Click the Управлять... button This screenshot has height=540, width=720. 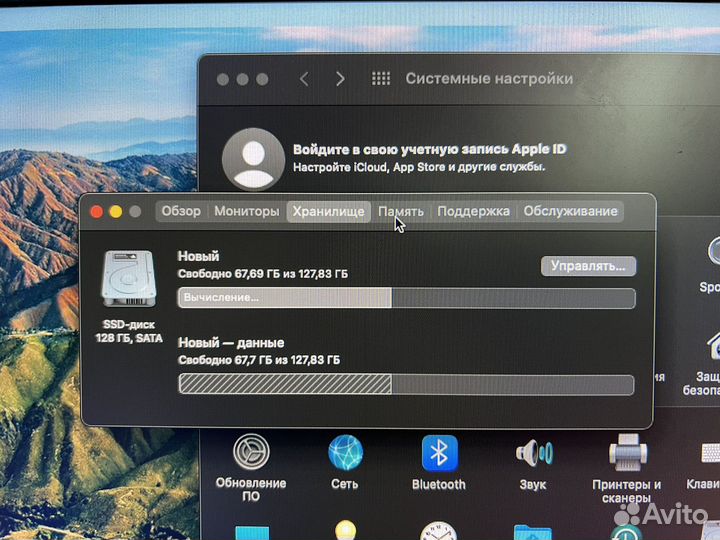(588, 266)
